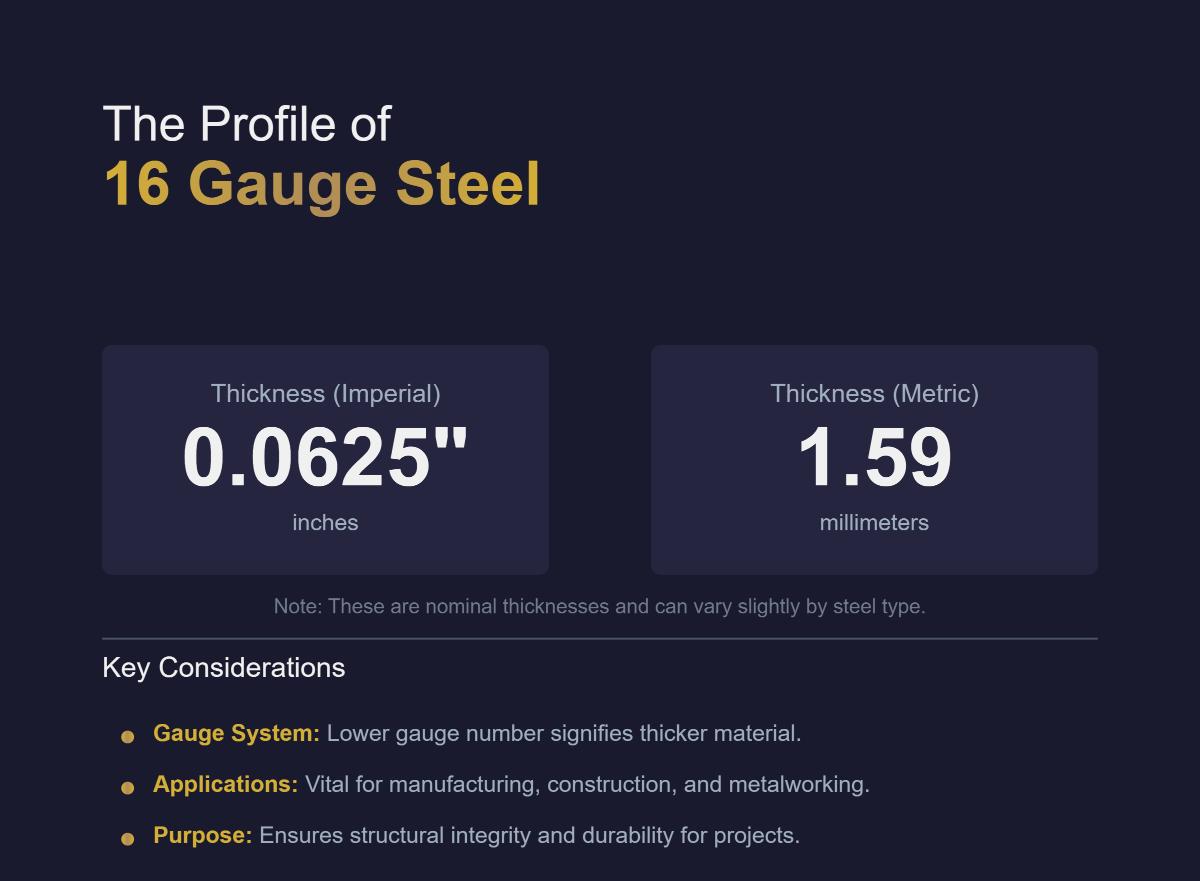
Task: Click the bold "Applications:" label
Action: coord(225,784)
